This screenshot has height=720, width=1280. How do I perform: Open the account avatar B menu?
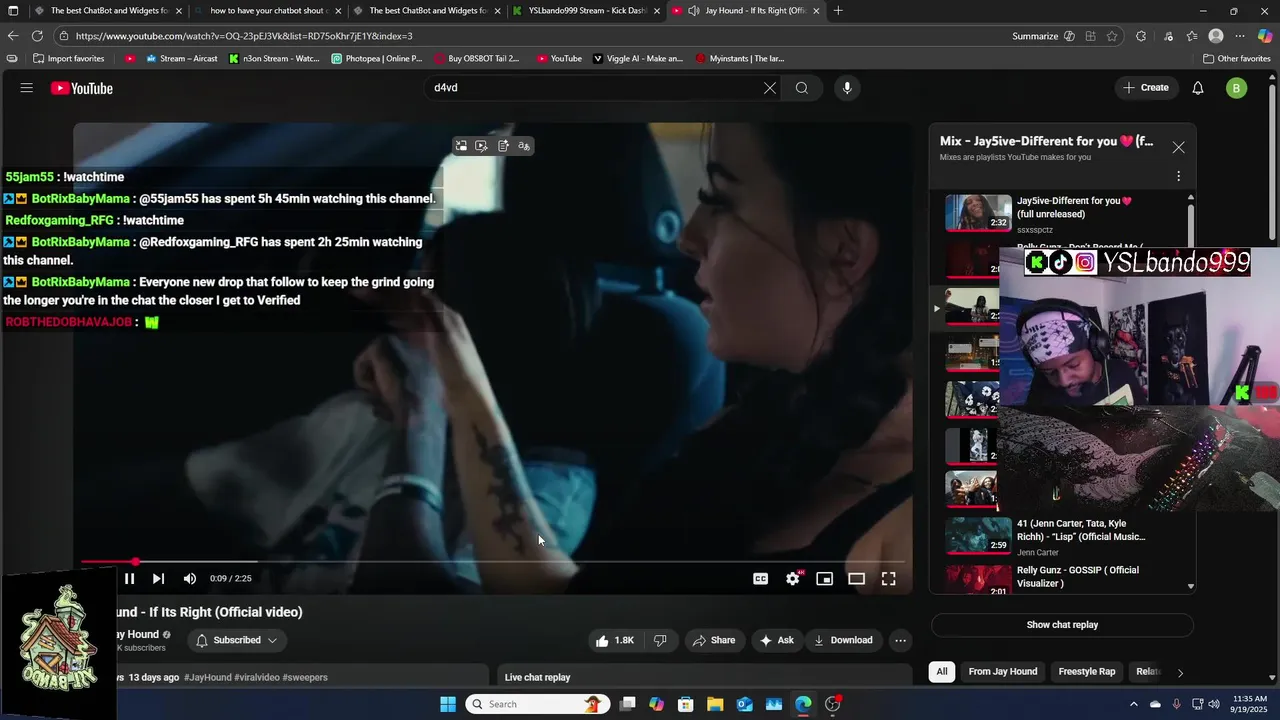coord(1236,88)
